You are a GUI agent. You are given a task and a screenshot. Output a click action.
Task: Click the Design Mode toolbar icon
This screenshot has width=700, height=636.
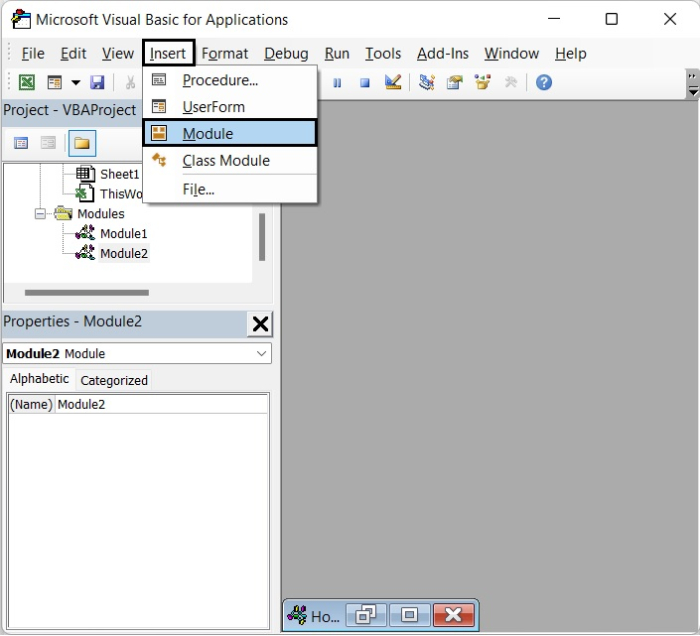click(393, 83)
